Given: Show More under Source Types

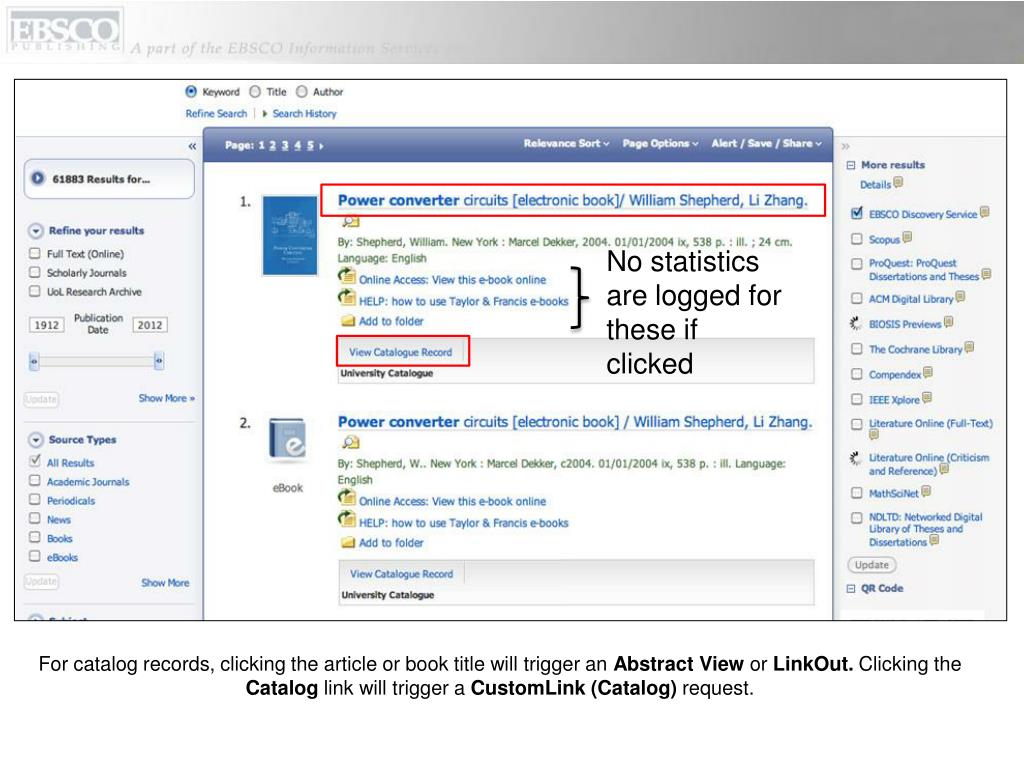Looking at the screenshot, I should tap(165, 583).
